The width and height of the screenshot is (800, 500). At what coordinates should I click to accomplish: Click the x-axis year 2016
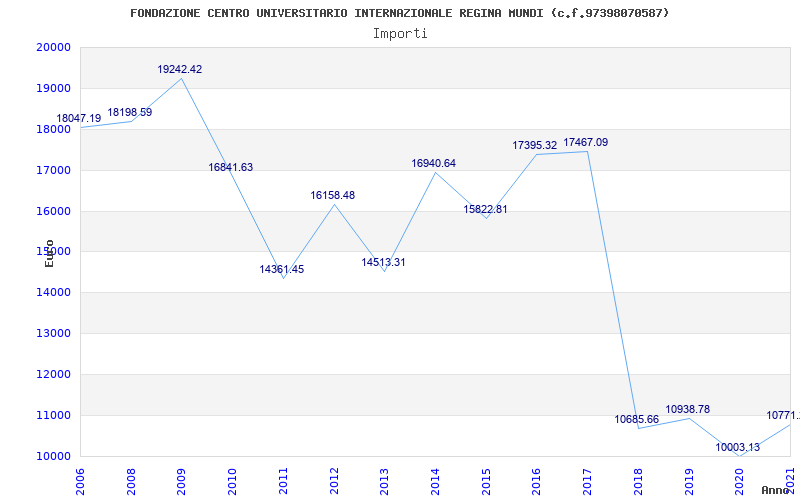pos(537,481)
